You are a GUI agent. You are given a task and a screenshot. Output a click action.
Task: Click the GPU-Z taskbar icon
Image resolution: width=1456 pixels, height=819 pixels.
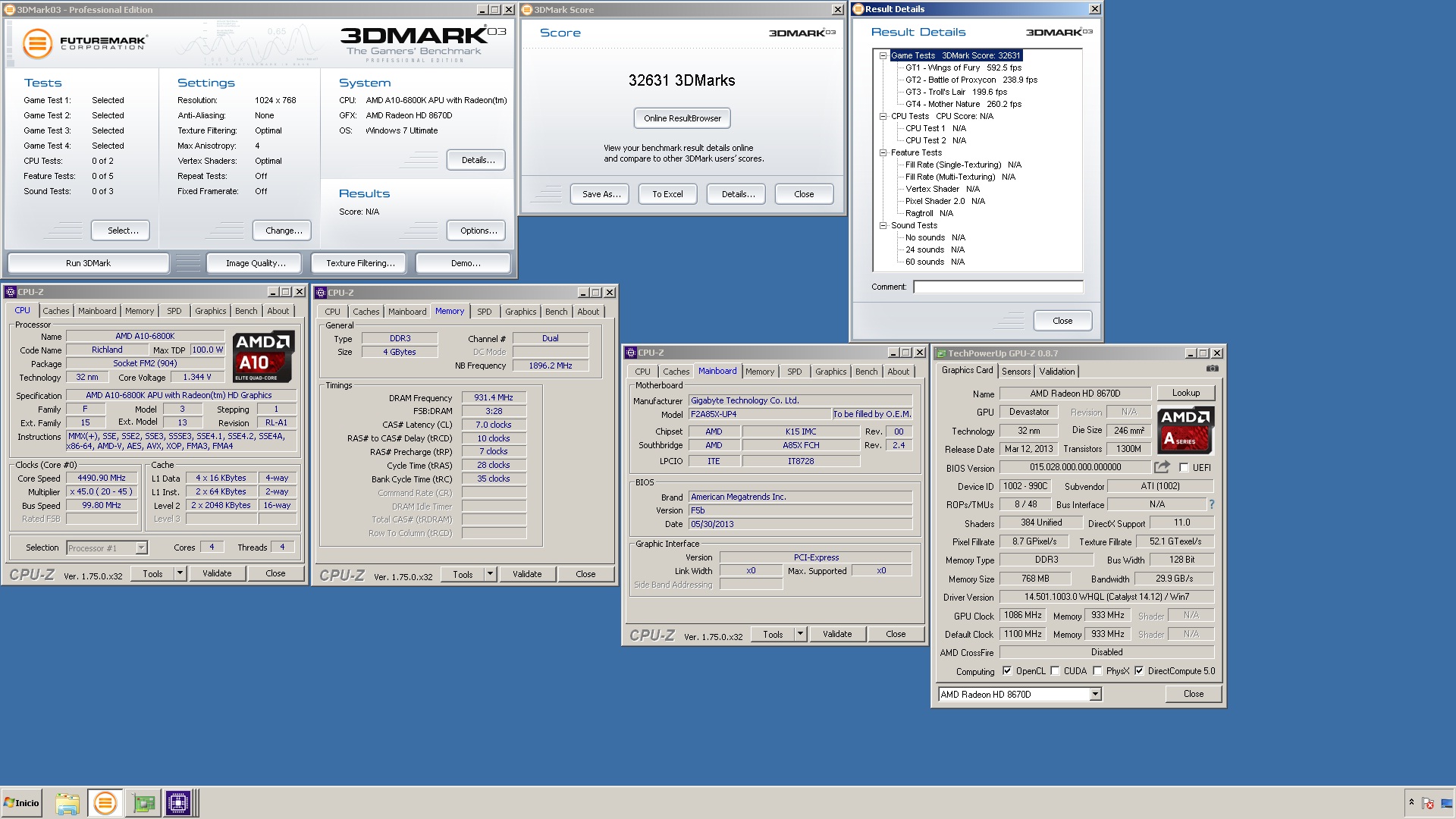143,803
